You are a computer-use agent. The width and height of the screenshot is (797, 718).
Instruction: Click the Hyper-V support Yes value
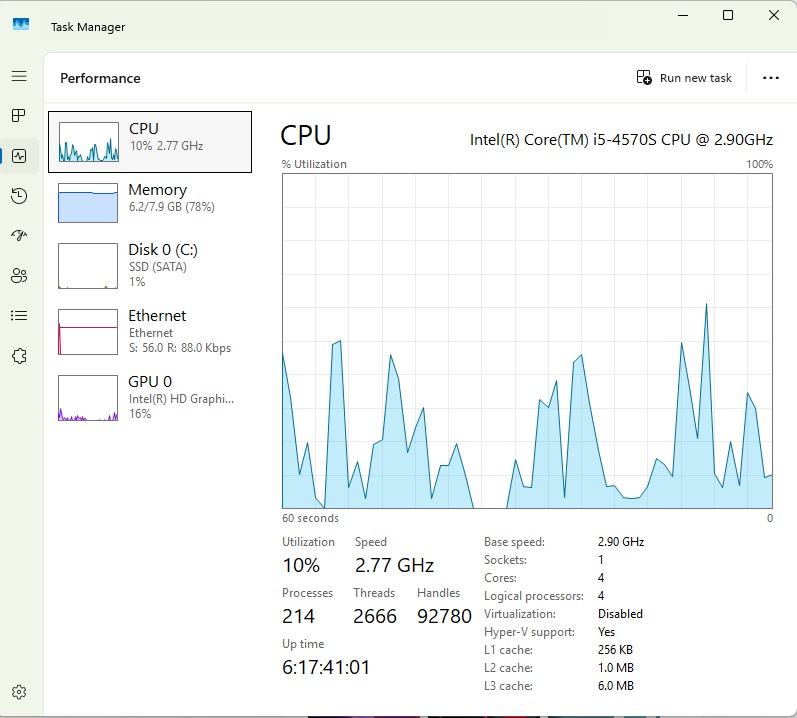[x=606, y=632]
